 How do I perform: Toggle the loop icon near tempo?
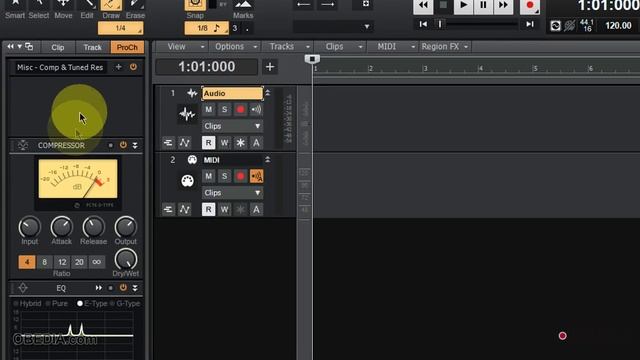point(556,26)
